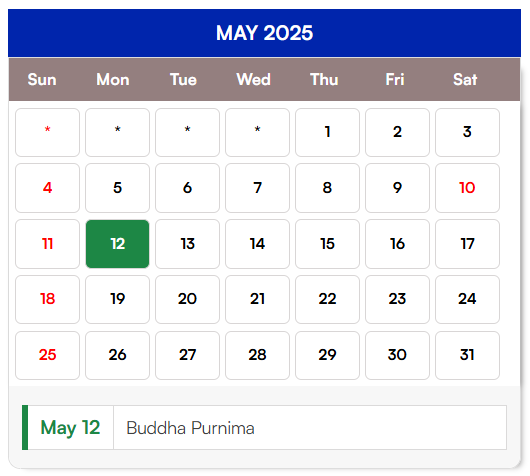Select date 20 on Tuesday
This screenshot has height=476, width=530.
click(x=187, y=300)
